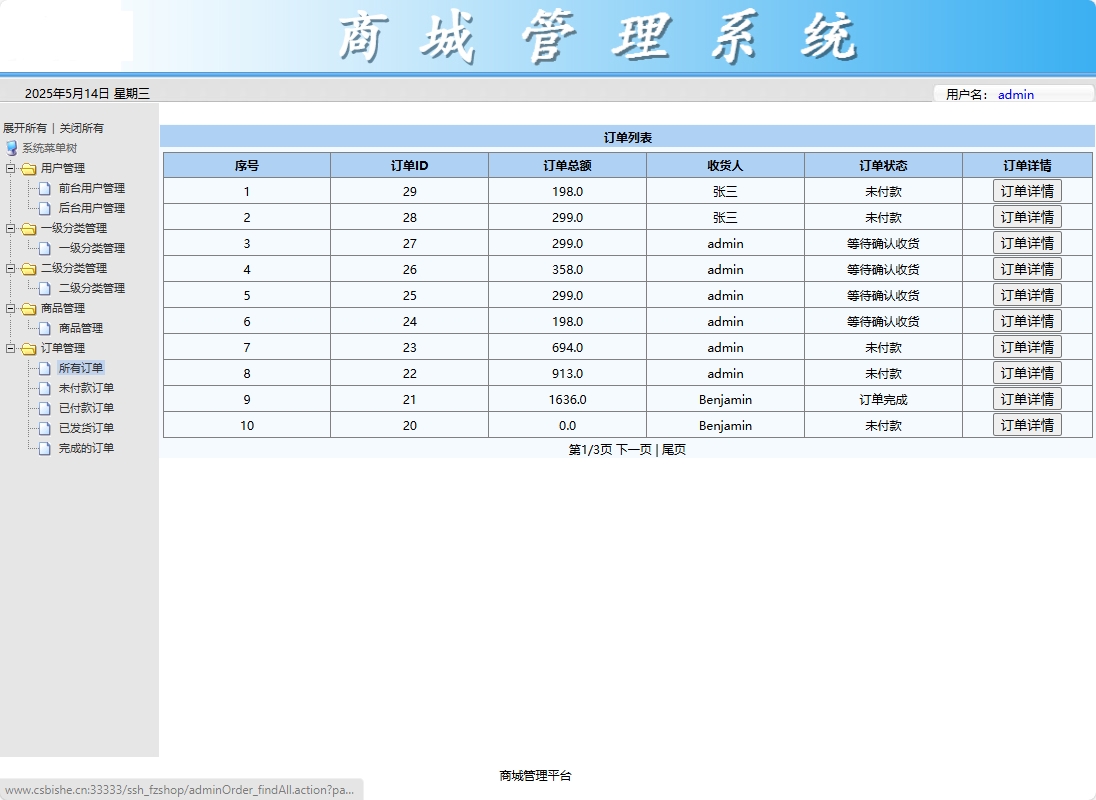Click the document icon beside 完成的订单
Screen dimensions: 1096x800
[45, 447]
